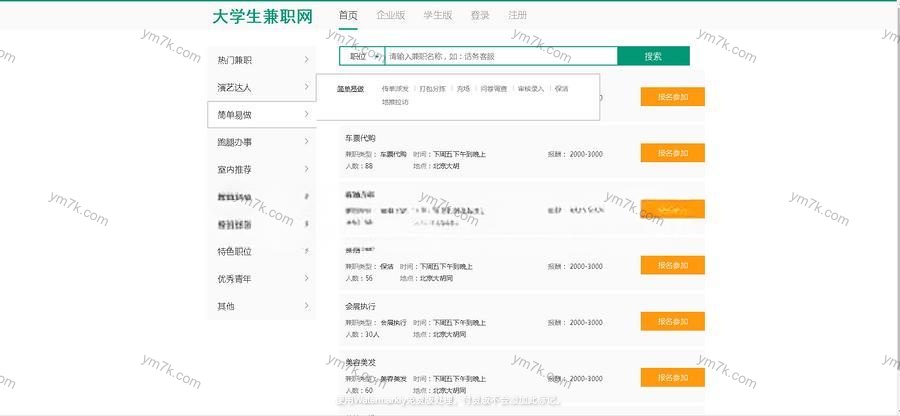900x416 pixels.
Task: Click the arrow icon beside 室内推荐
Action: click(306, 169)
